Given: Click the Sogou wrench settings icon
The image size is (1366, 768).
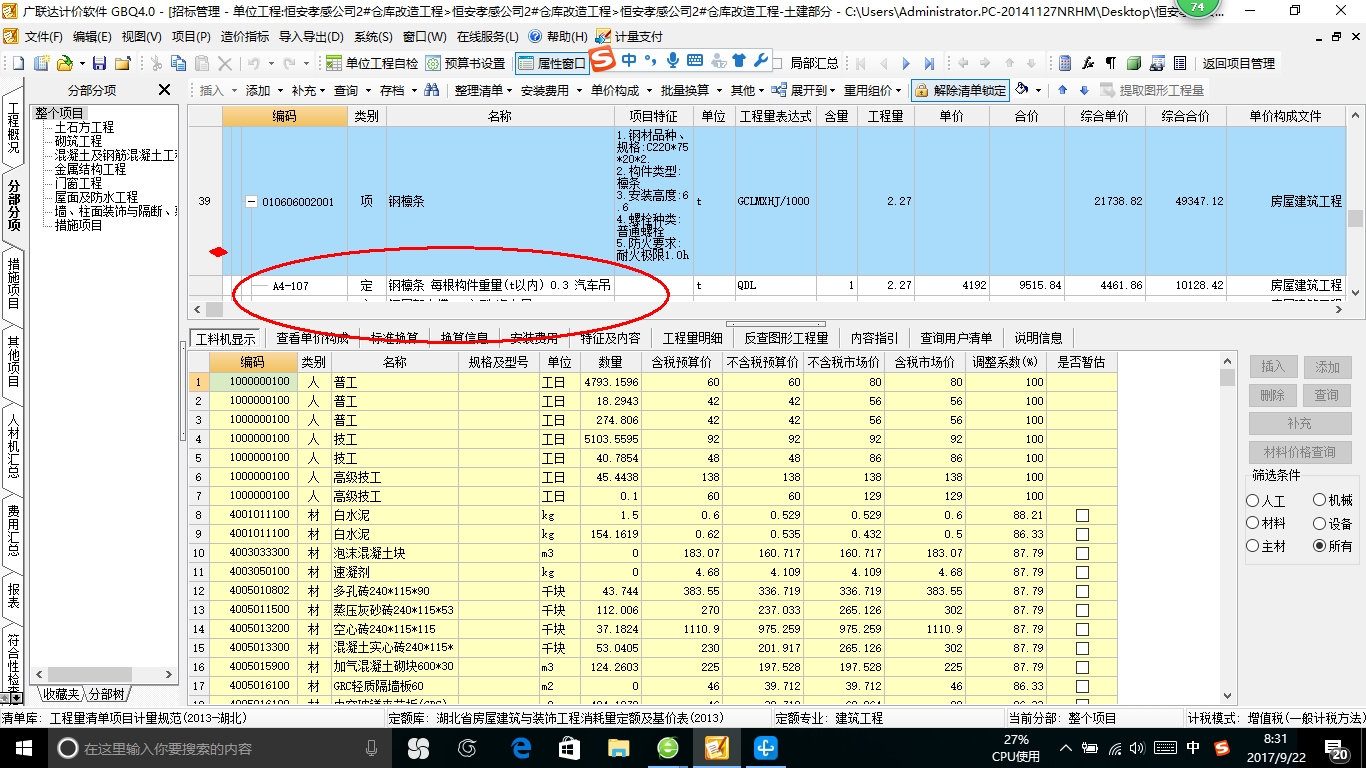Looking at the screenshot, I should [x=761, y=60].
